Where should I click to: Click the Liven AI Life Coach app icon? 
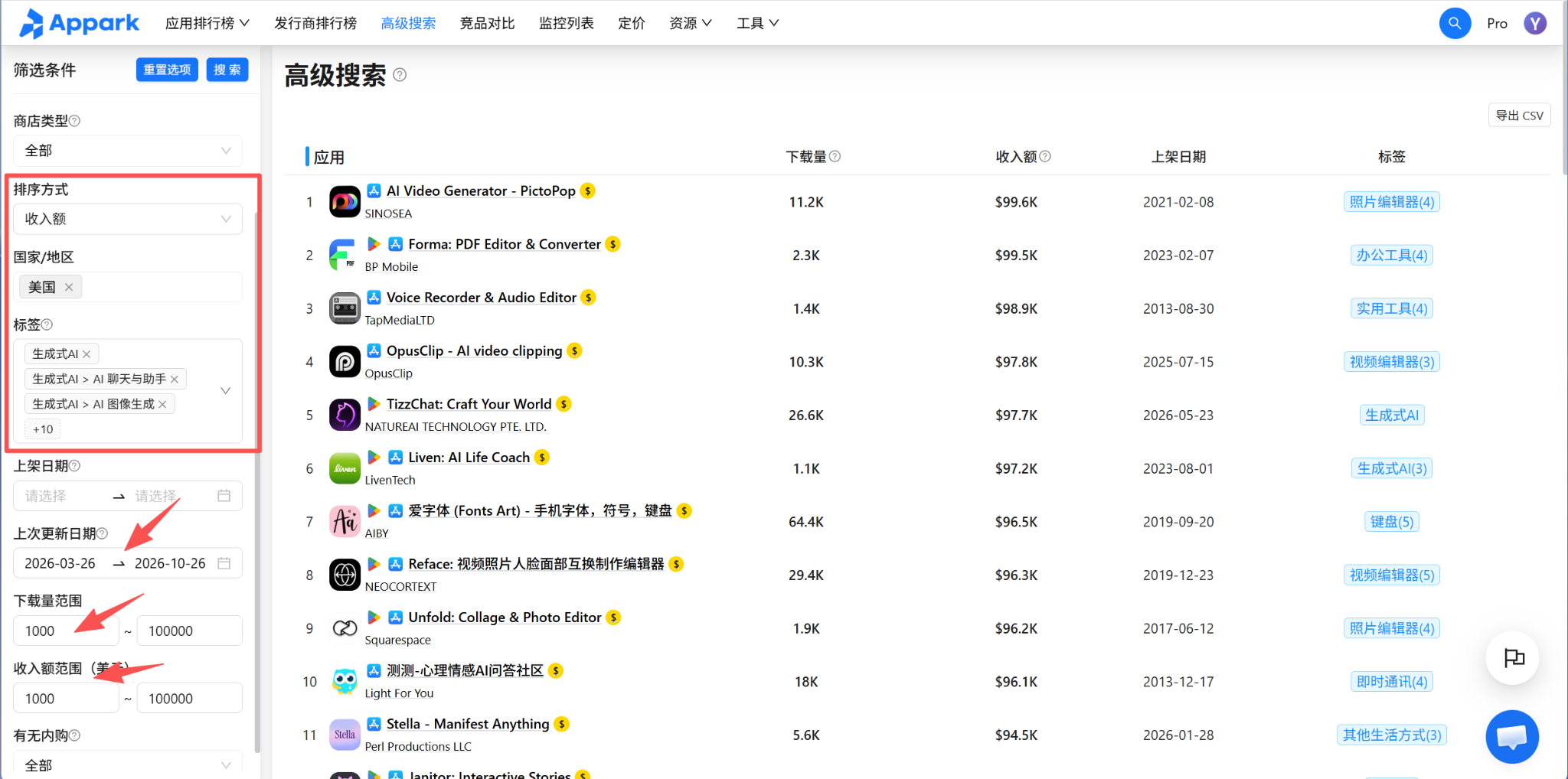(x=345, y=468)
